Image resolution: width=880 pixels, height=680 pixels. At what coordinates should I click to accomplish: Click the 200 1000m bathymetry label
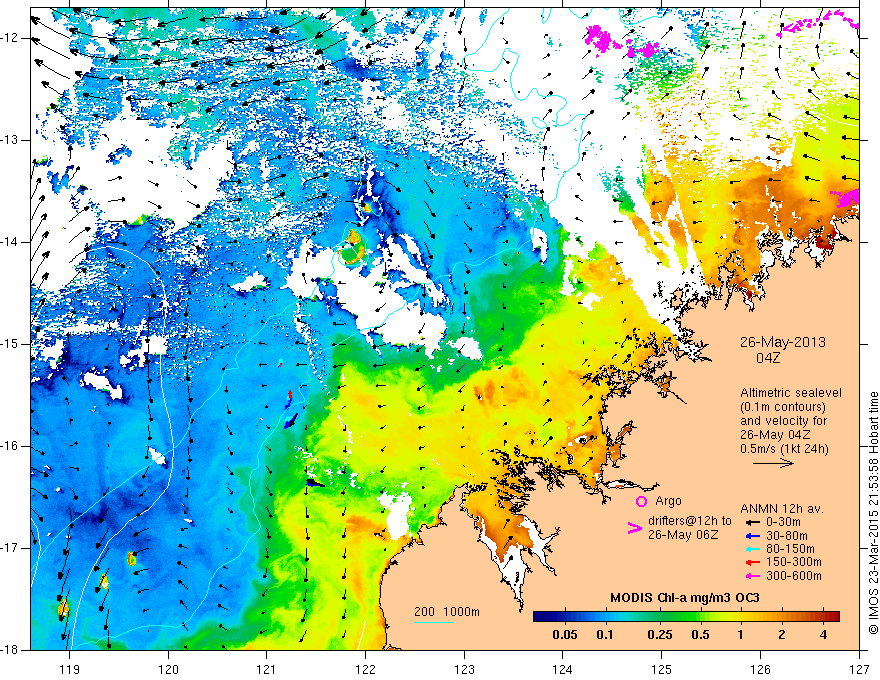click(x=447, y=612)
